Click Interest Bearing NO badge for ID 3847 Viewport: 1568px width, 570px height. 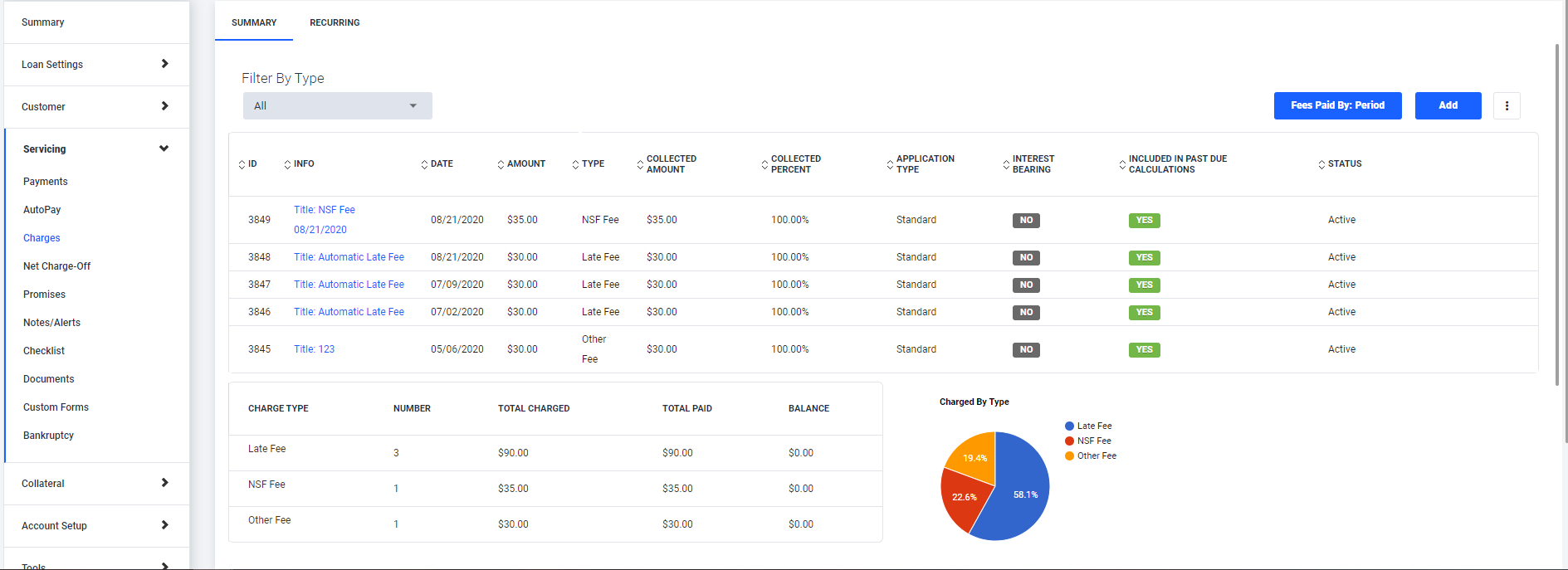click(x=1026, y=285)
